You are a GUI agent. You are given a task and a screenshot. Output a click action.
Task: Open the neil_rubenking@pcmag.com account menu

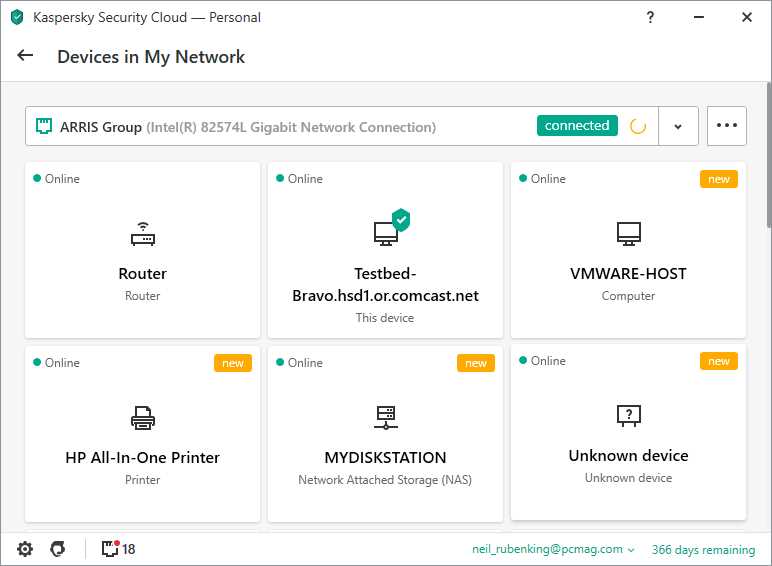[553, 549]
